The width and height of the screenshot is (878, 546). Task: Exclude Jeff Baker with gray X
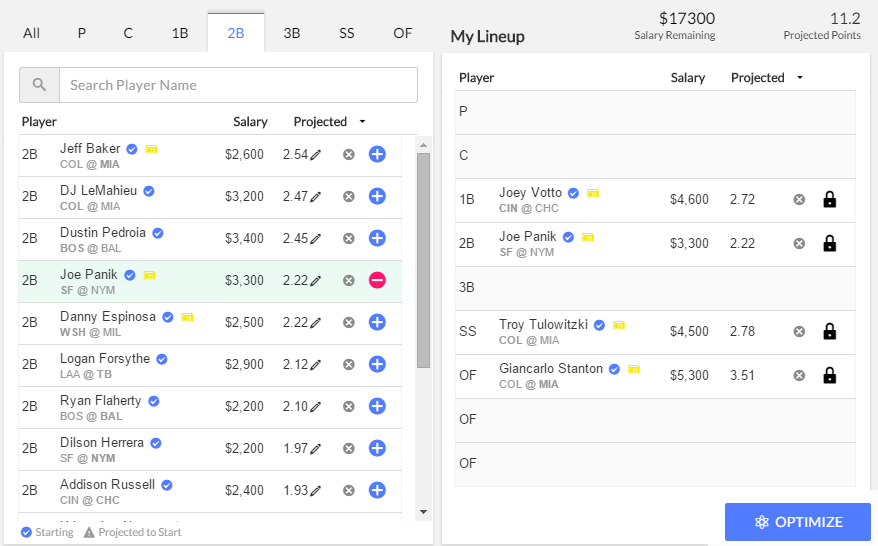(349, 155)
